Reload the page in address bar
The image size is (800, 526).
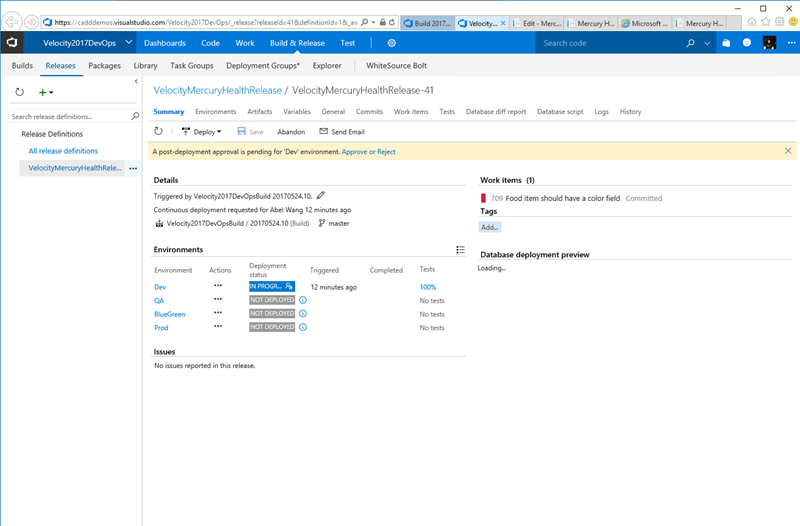point(392,22)
